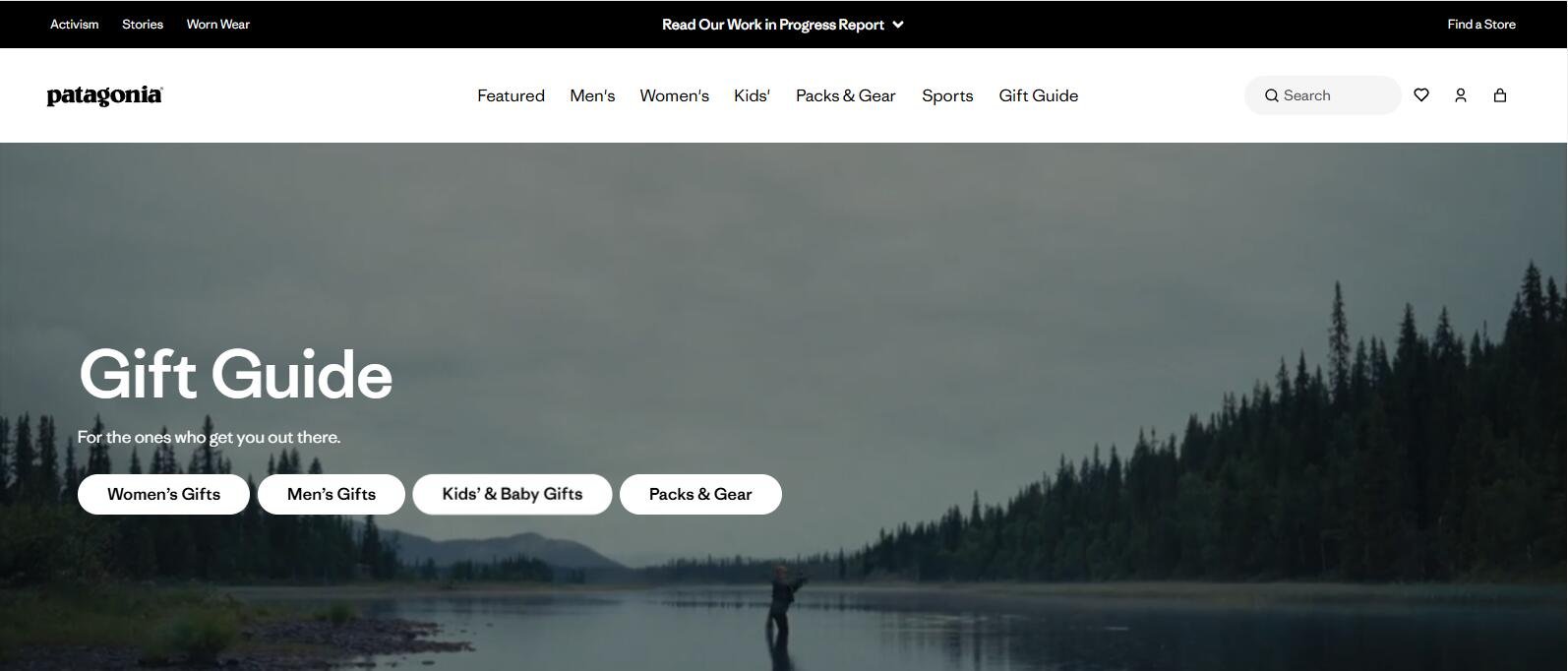Click the Patagonia logo
Image resolution: width=1568 pixels, height=671 pixels.
coord(104,95)
